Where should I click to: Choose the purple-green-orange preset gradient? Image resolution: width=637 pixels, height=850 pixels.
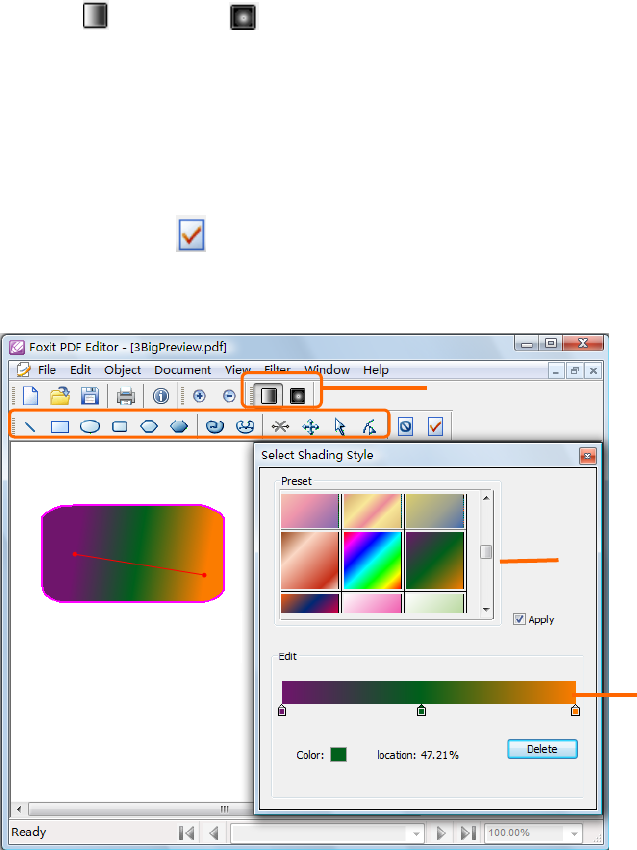click(x=435, y=561)
